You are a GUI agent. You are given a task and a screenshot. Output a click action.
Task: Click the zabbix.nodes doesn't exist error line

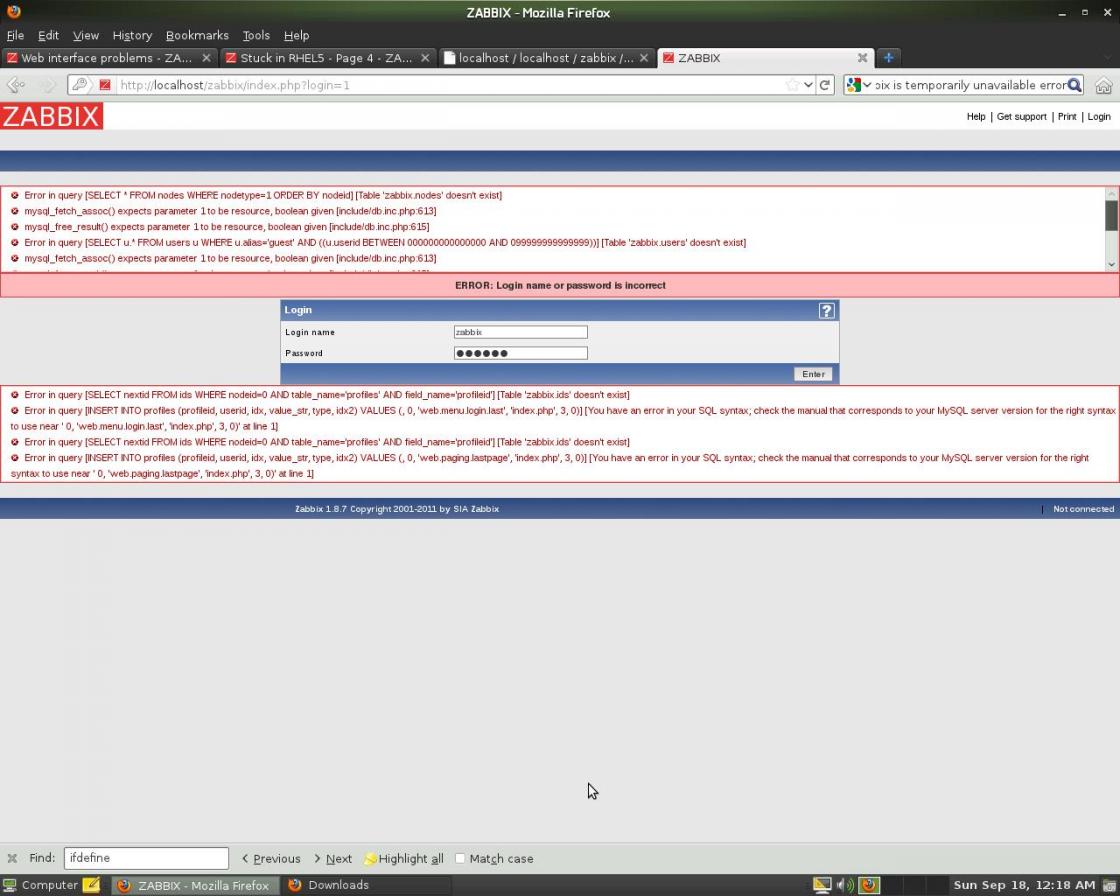coord(263,195)
